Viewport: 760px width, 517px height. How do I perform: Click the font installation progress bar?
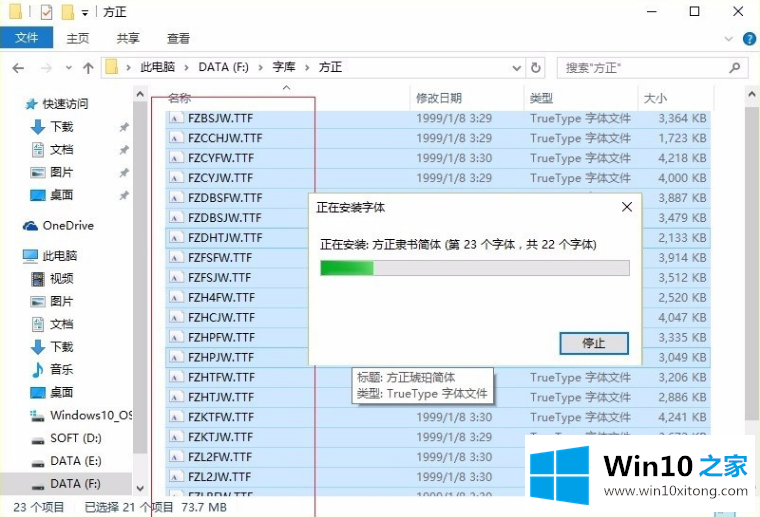pos(475,268)
